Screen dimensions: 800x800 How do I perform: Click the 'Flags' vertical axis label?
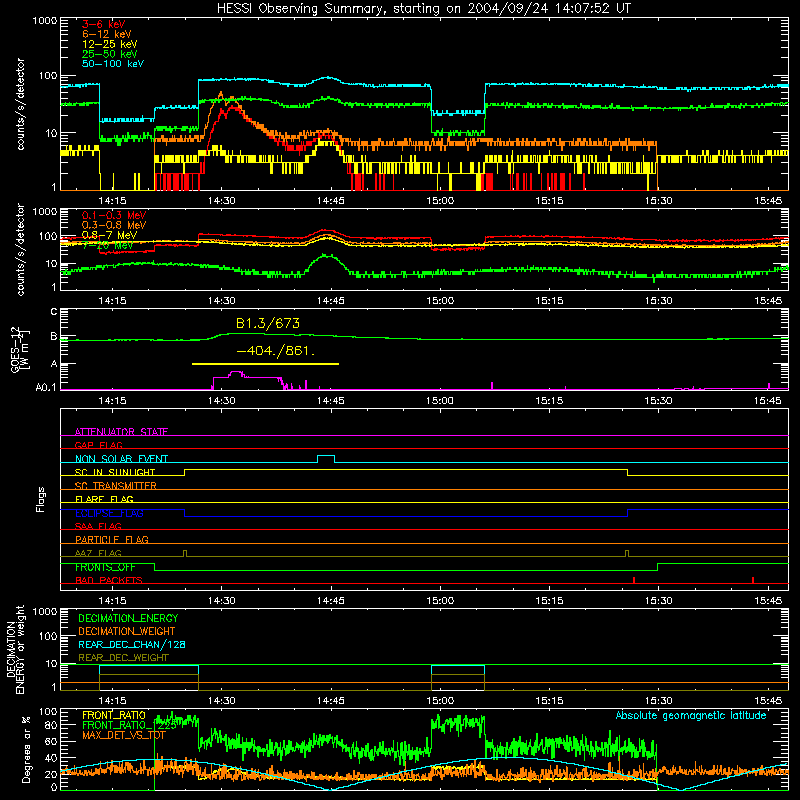(x=41, y=499)
